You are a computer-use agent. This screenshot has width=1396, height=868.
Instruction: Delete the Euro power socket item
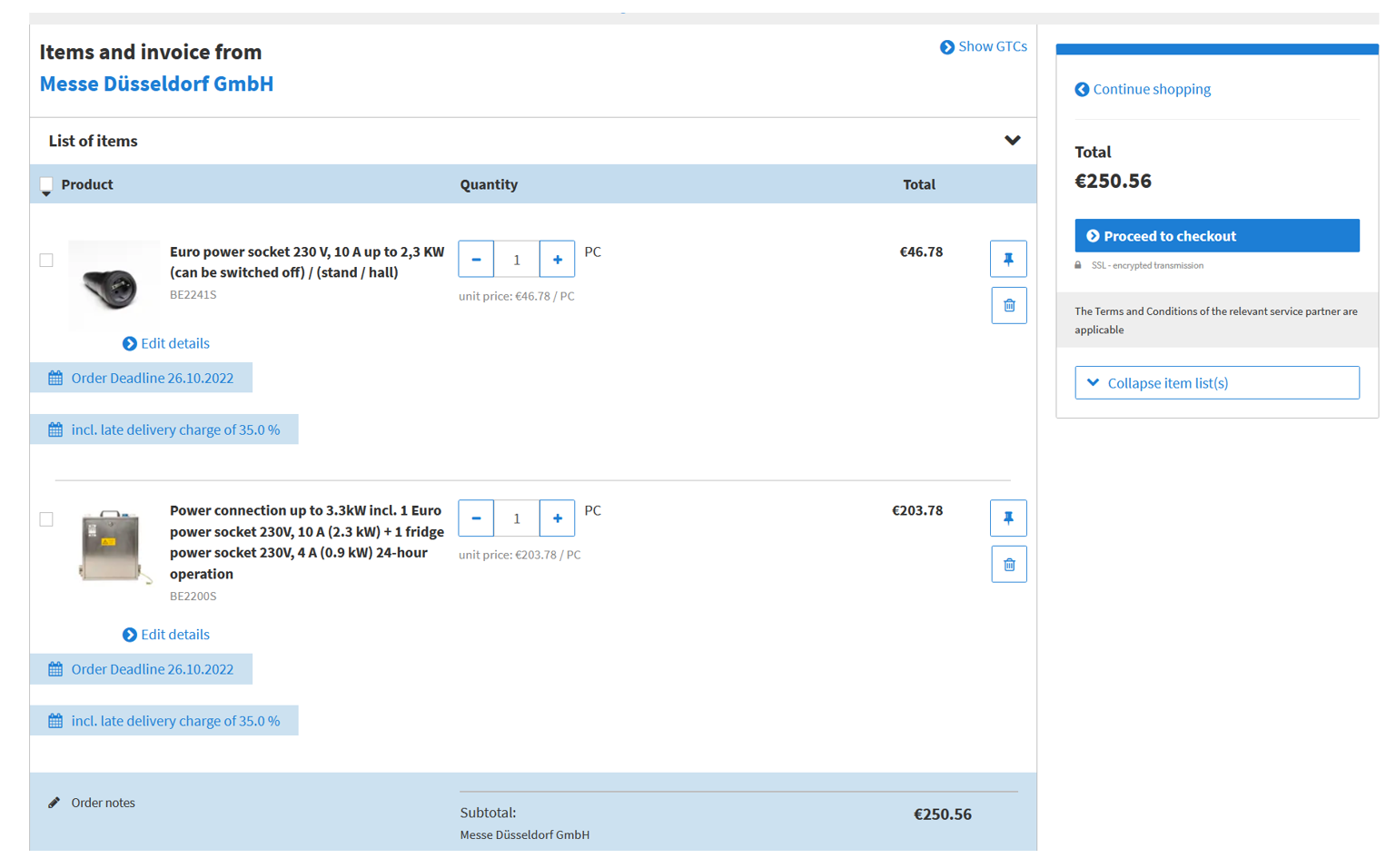(x=1008, y=305)
